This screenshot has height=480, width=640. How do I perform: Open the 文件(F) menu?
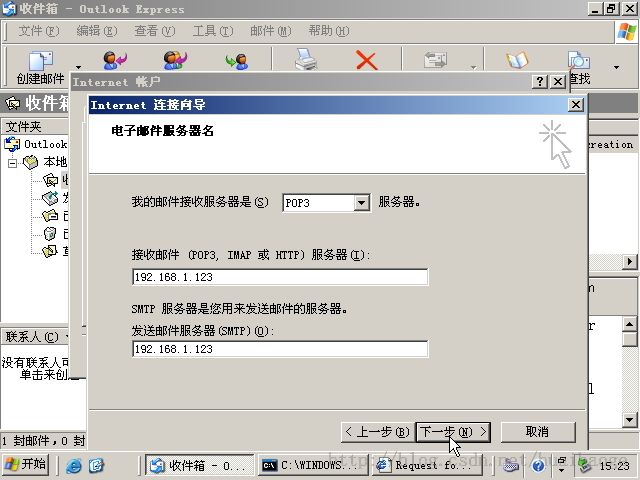(39, 31)
